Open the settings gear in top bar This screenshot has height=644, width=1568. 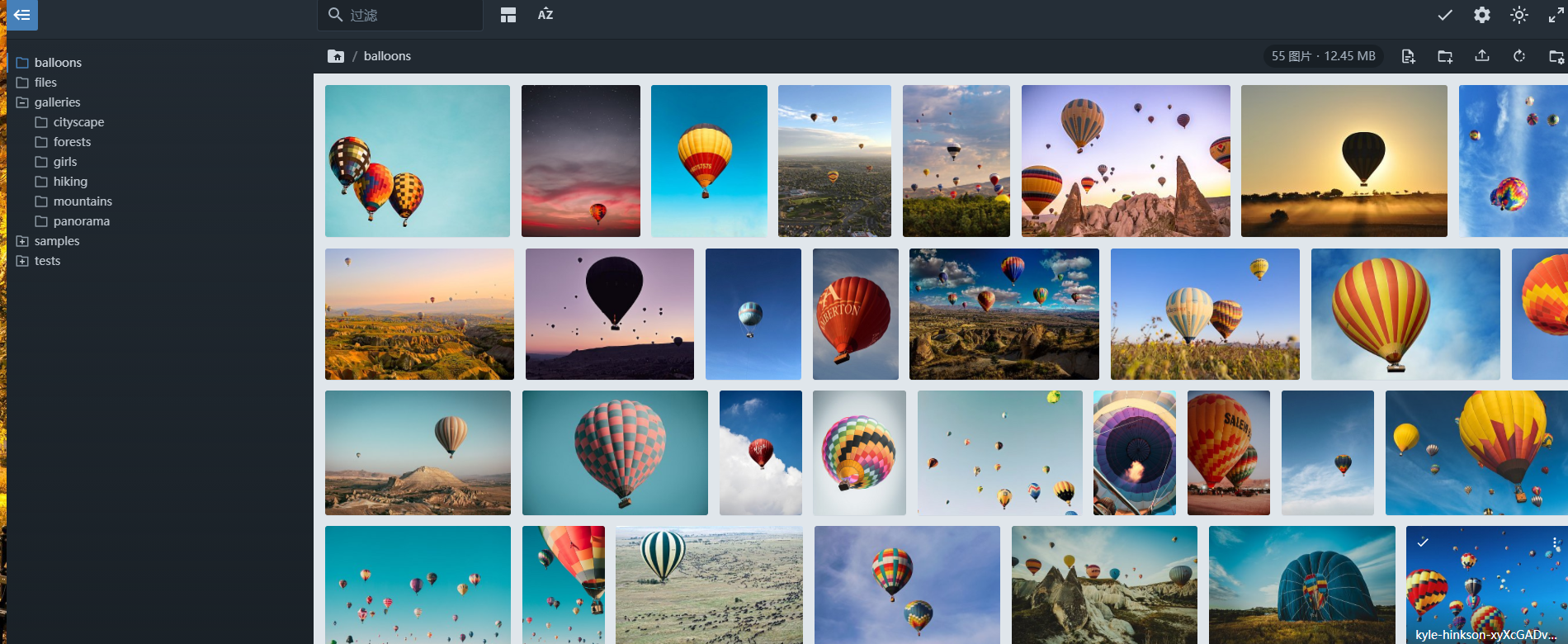pos(1482,15)
